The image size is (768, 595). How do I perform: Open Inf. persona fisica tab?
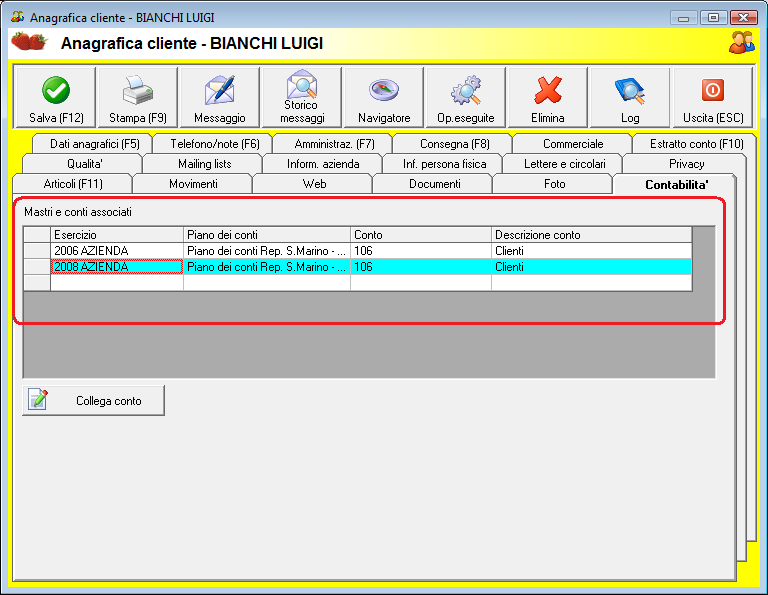click(444, 164)
